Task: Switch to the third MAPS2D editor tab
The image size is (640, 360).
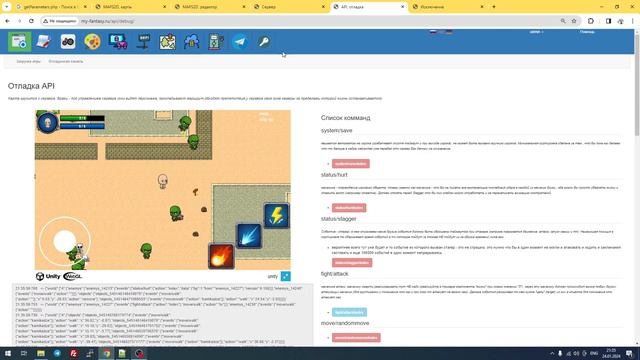Action: point(209,7)
